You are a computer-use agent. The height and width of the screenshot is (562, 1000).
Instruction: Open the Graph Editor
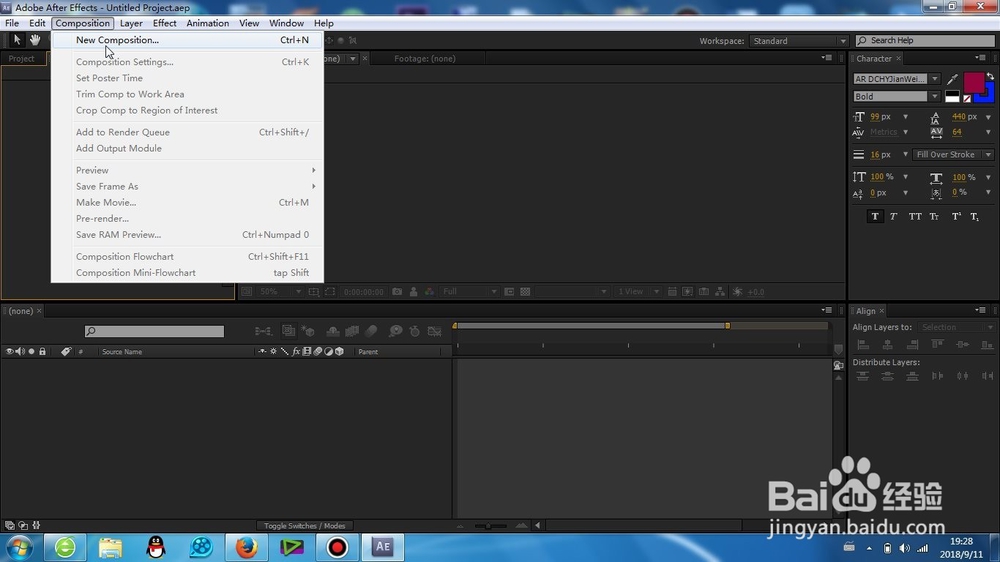click(434, 331)
